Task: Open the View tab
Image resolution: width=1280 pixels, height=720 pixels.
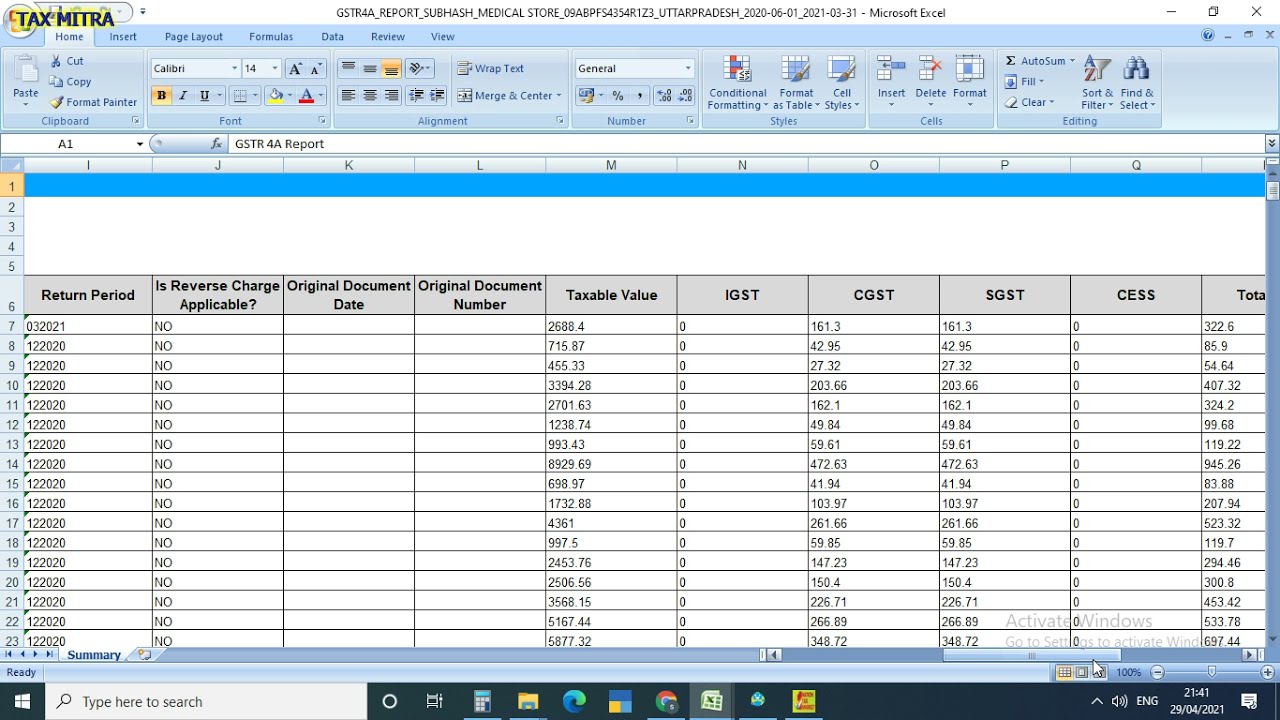Action: point(443,37)
